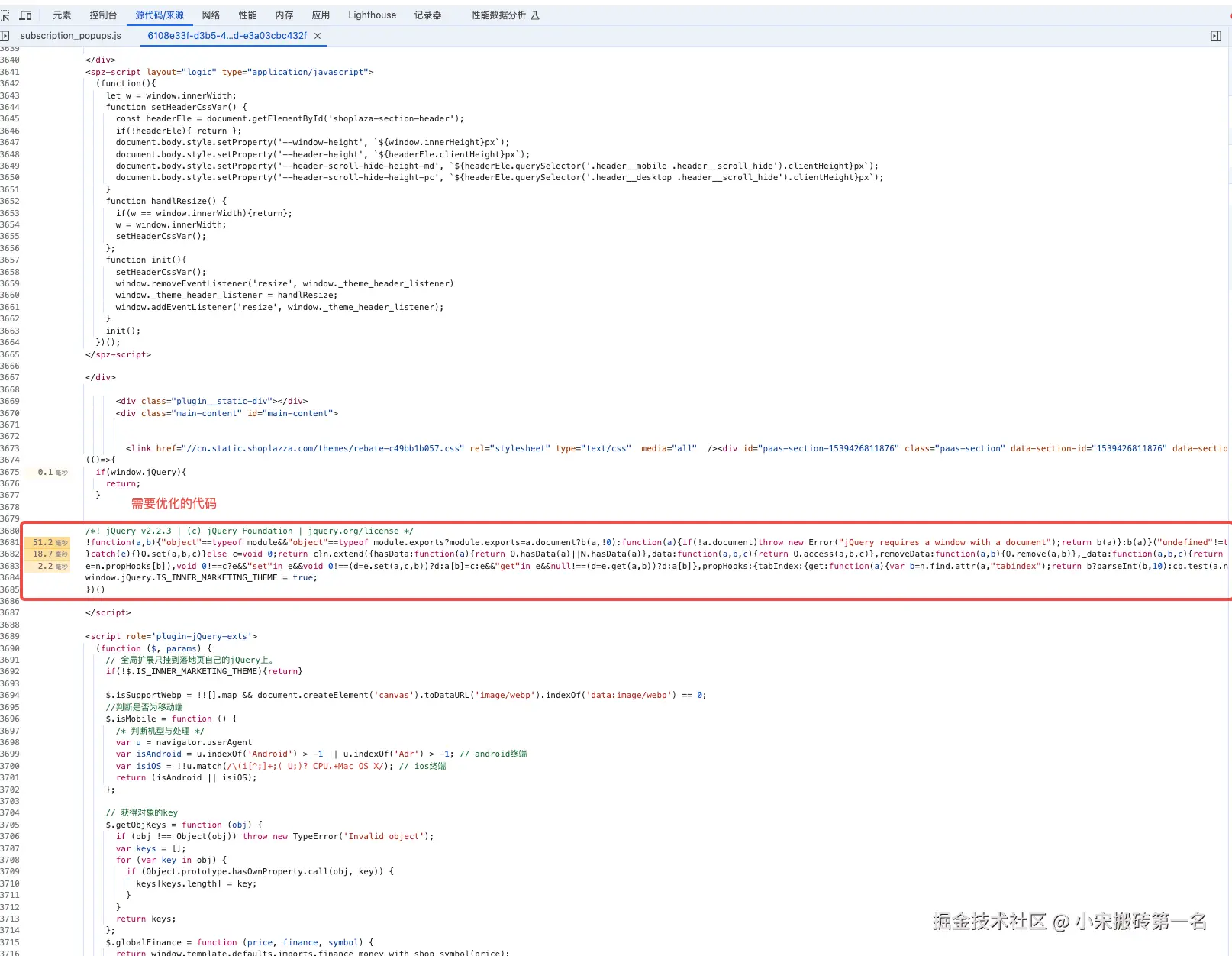Show the file navigator sidebar
The image size is (1232, 956).
point(5,36)
